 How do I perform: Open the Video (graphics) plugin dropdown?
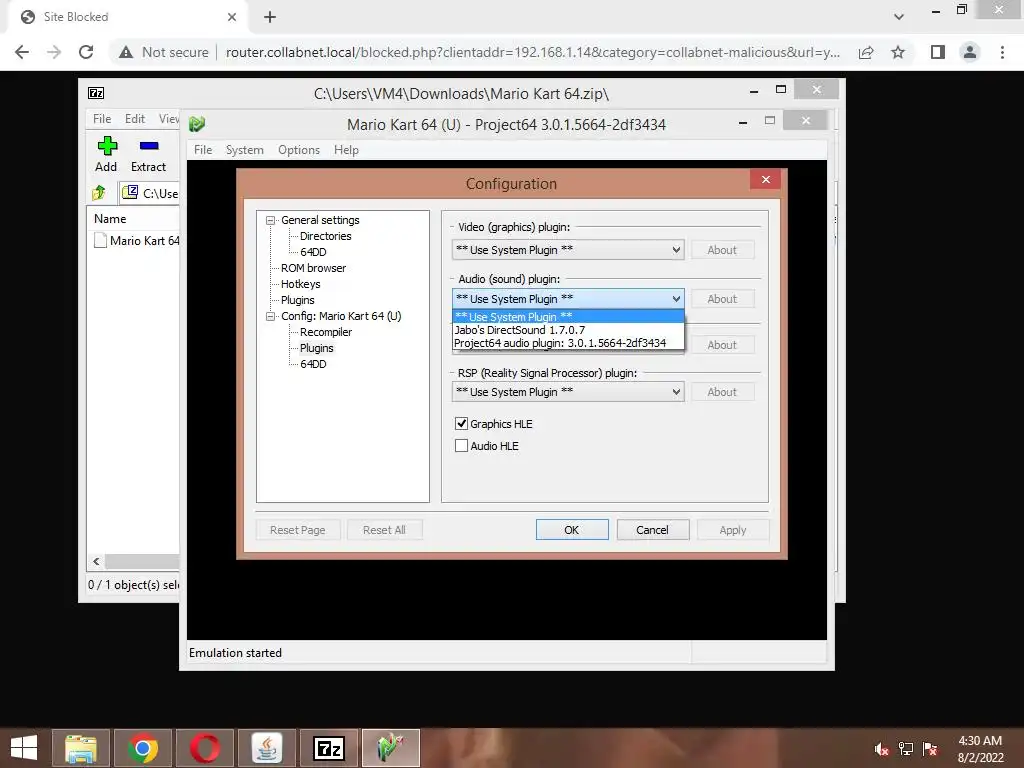[568, 249]
